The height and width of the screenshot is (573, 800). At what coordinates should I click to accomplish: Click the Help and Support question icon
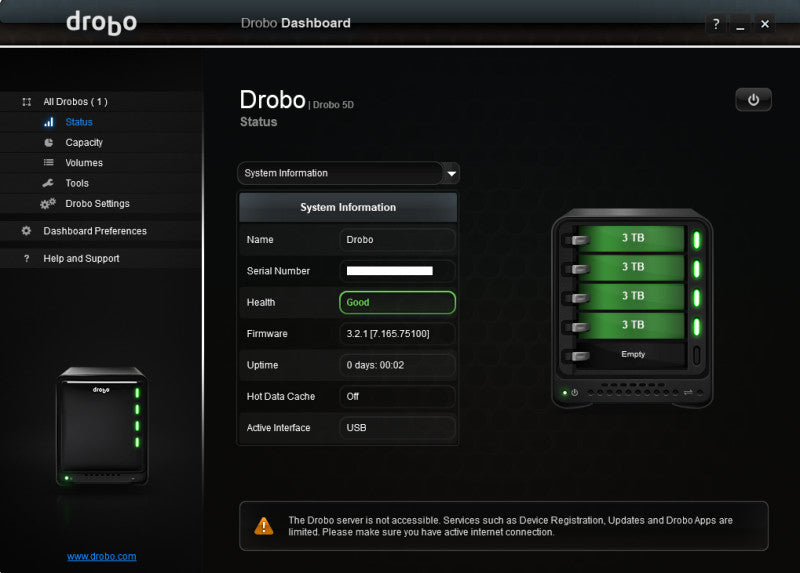[27, 258]
